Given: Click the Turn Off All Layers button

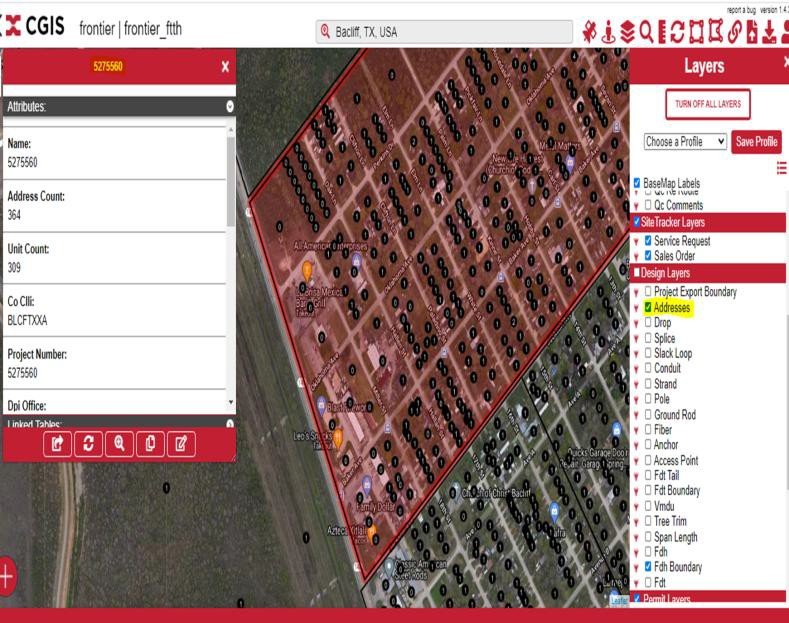Looking at the screenshot, I should point(707,104).
